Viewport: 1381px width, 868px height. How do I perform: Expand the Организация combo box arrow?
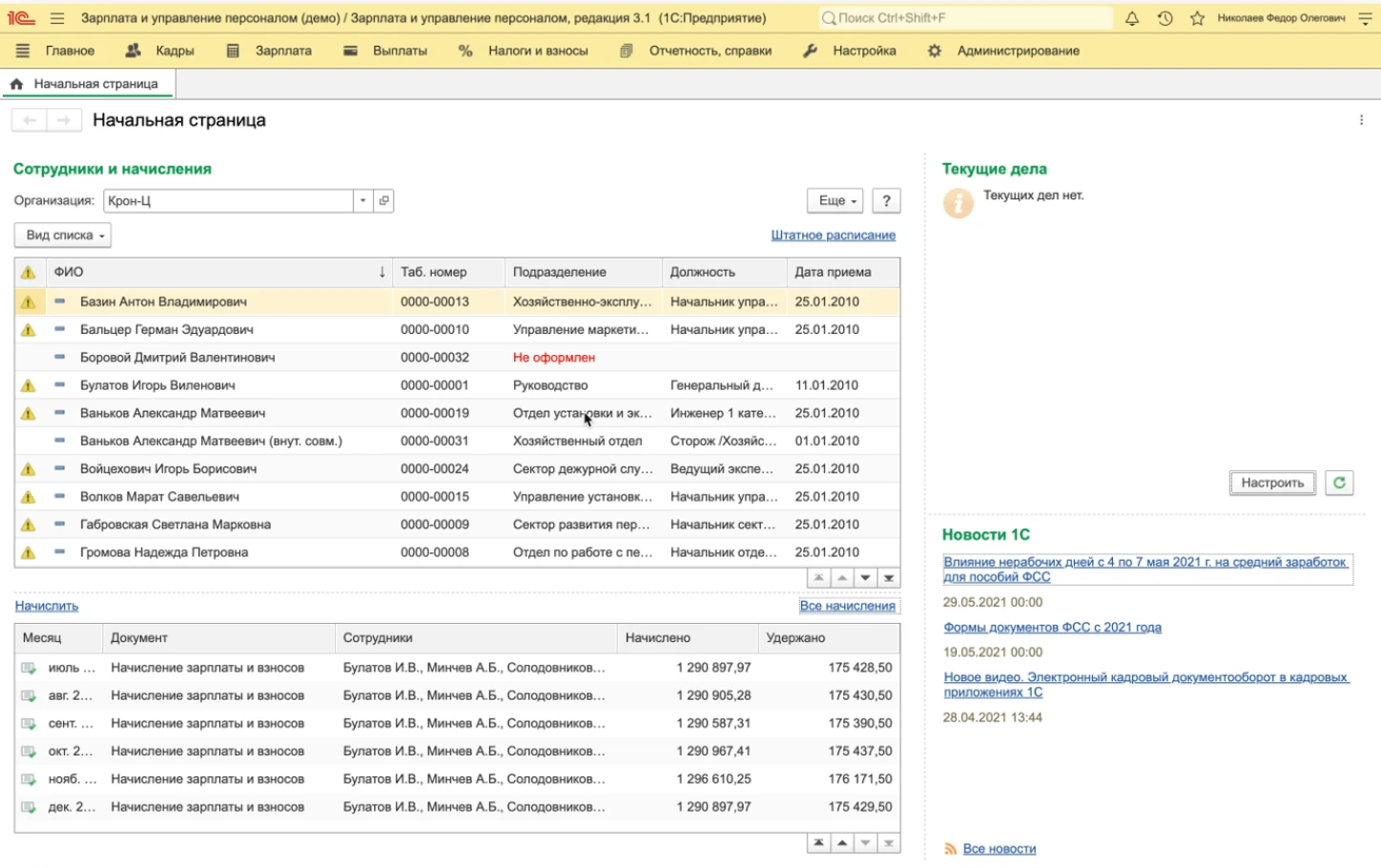pyautogui.click(x=362, y=200)
